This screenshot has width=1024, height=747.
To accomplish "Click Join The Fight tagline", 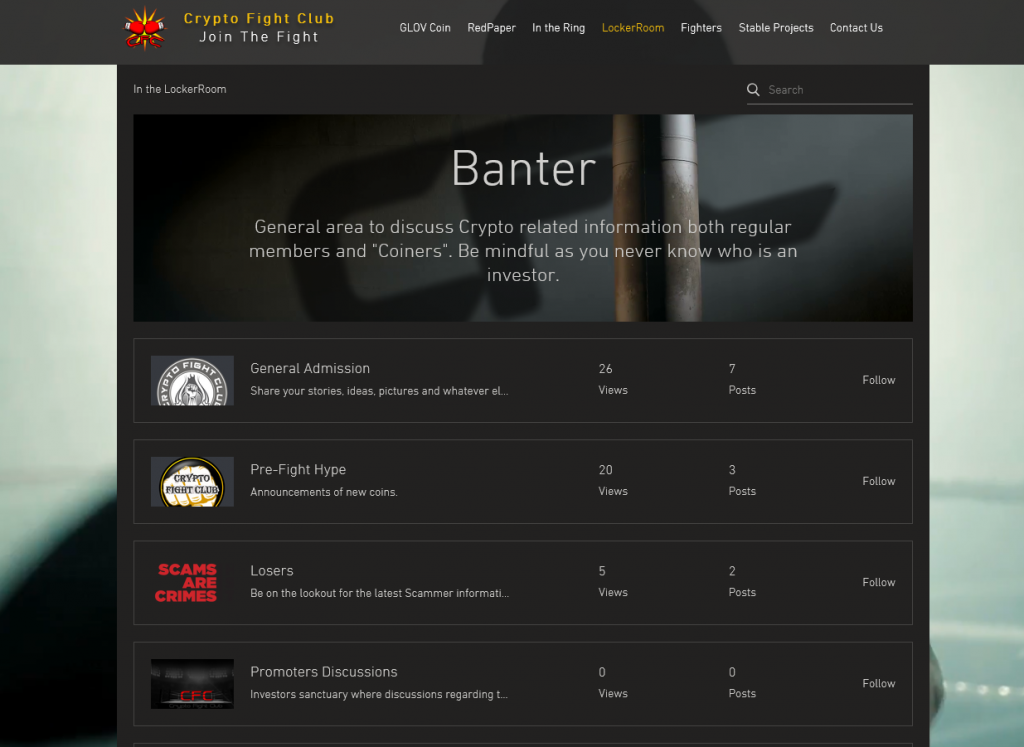I will 259,37.
